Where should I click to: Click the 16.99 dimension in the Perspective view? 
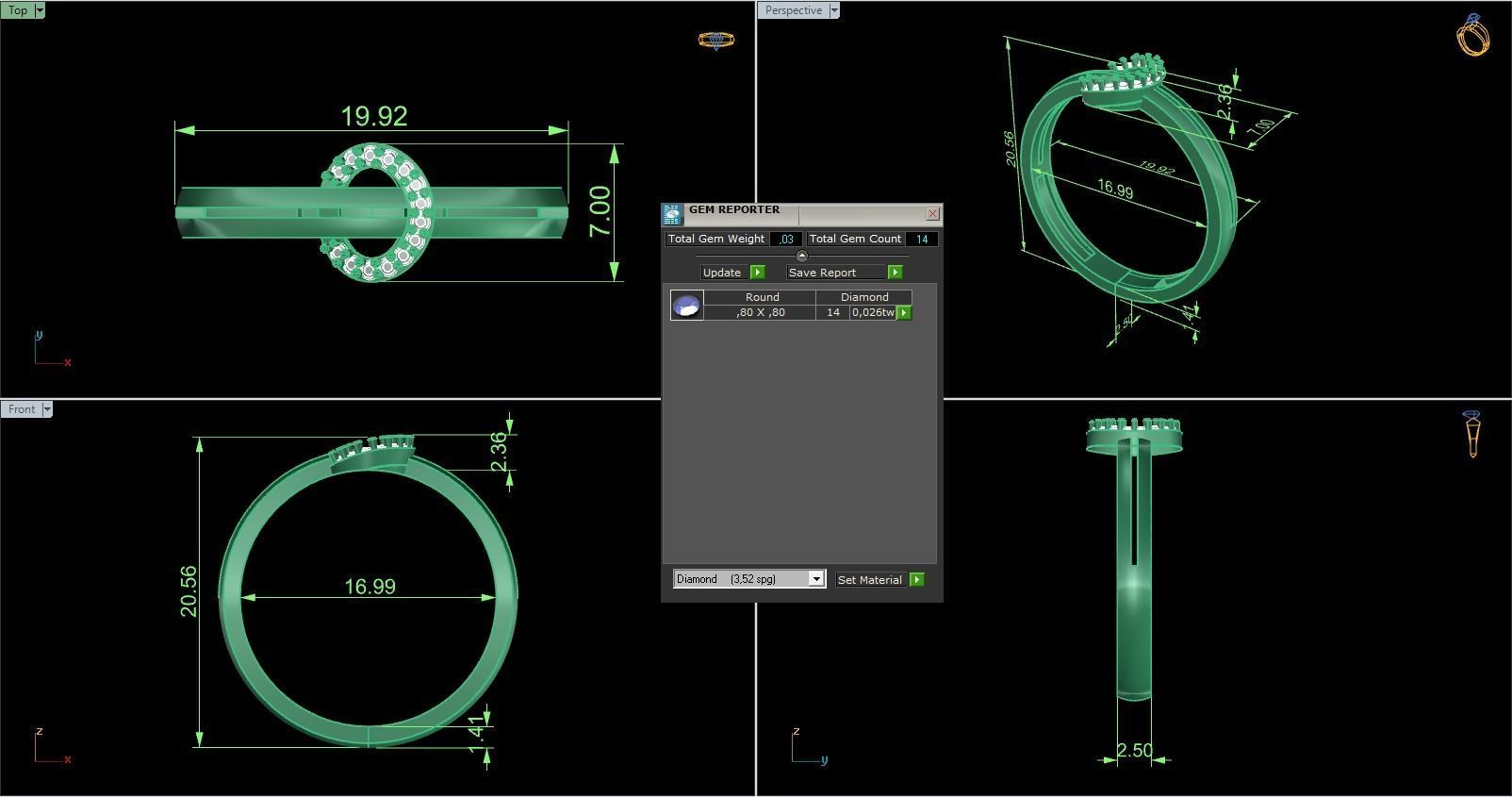click(1115, 190)
